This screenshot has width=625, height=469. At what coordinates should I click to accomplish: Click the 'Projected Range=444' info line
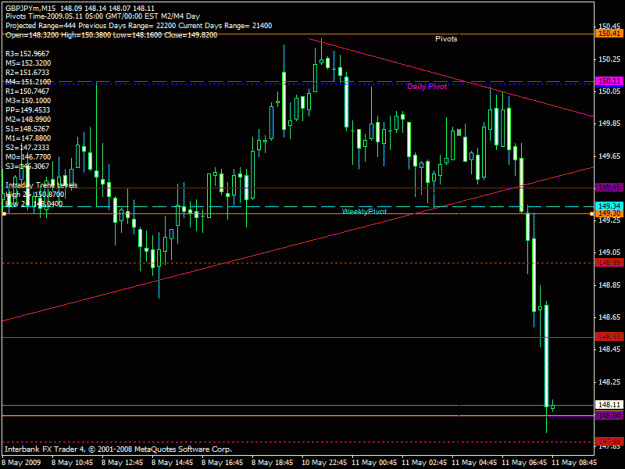(139, 26)
